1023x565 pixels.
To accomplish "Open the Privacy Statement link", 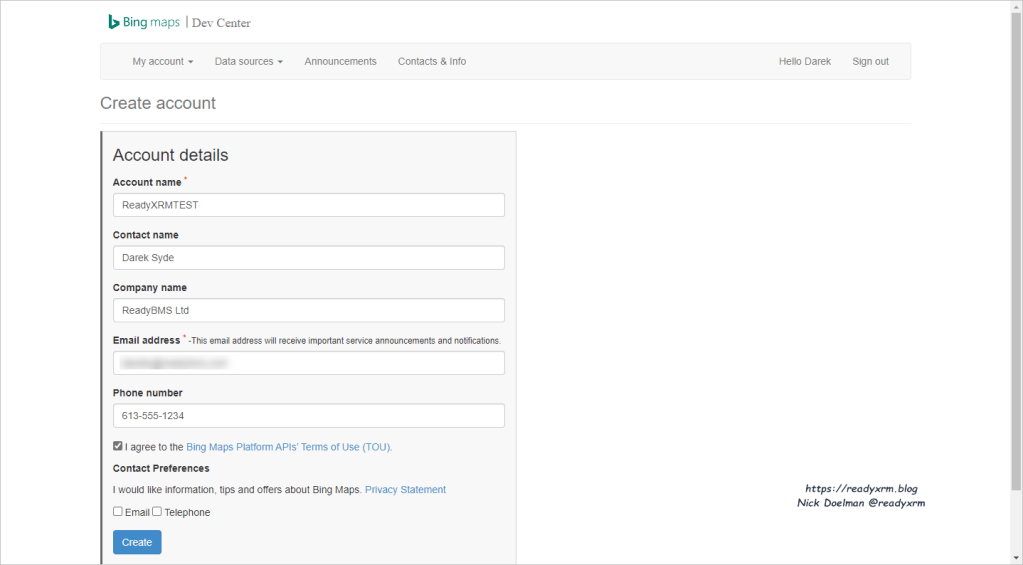I will [x=405, y=490].
